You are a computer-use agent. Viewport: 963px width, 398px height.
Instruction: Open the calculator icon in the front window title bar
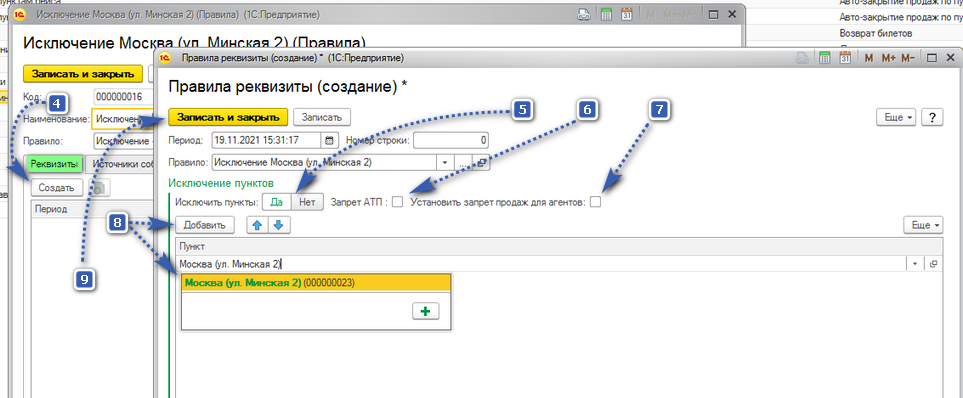(x=825, y=58)
